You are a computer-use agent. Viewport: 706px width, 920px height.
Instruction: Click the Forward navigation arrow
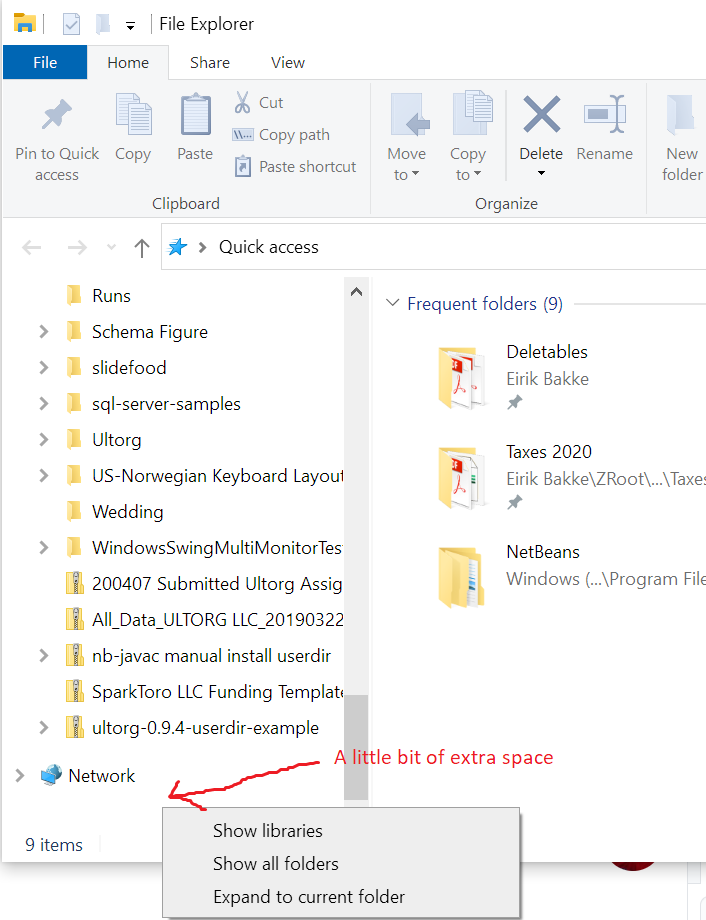pyautogui.click(x=77, y=248)
